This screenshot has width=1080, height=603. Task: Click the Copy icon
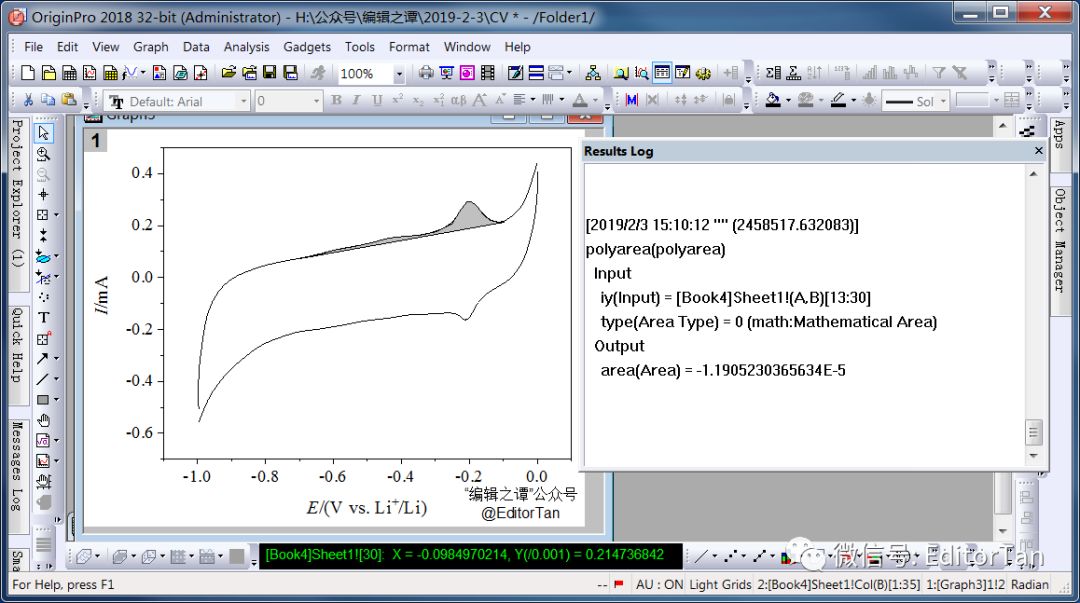tap(48, 101)
